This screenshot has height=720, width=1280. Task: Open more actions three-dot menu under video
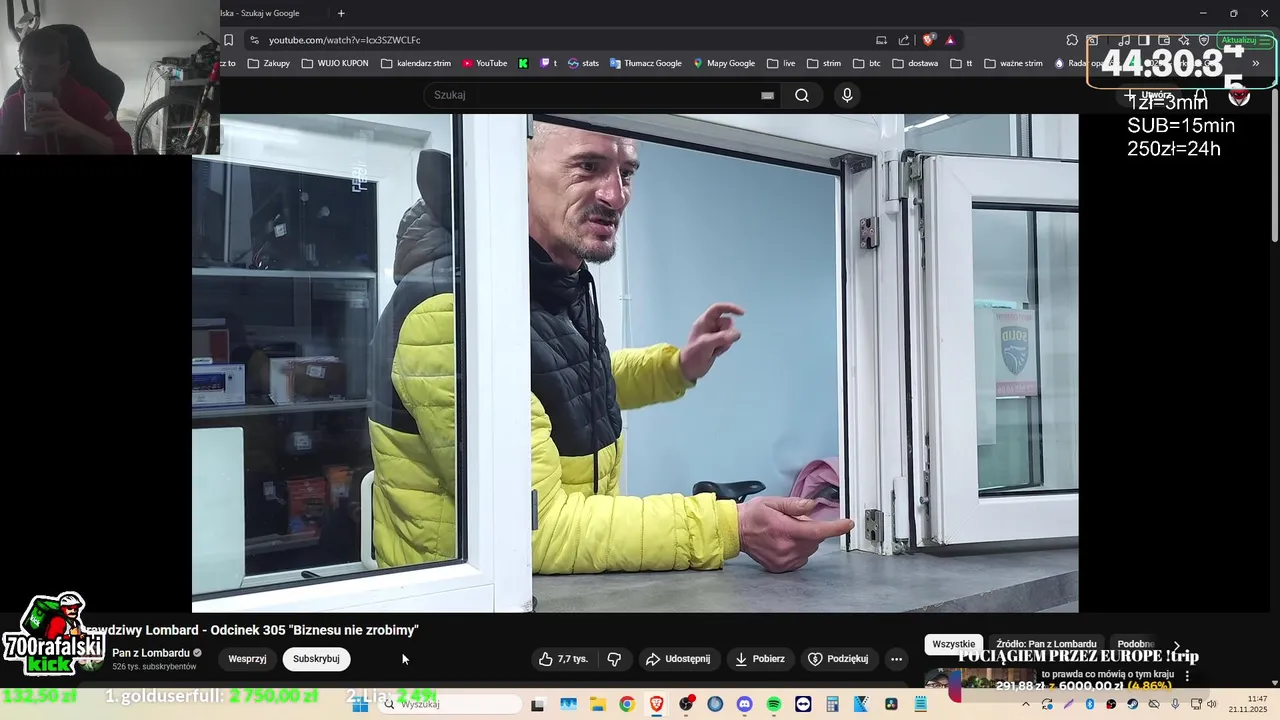[x=896, y=659]
